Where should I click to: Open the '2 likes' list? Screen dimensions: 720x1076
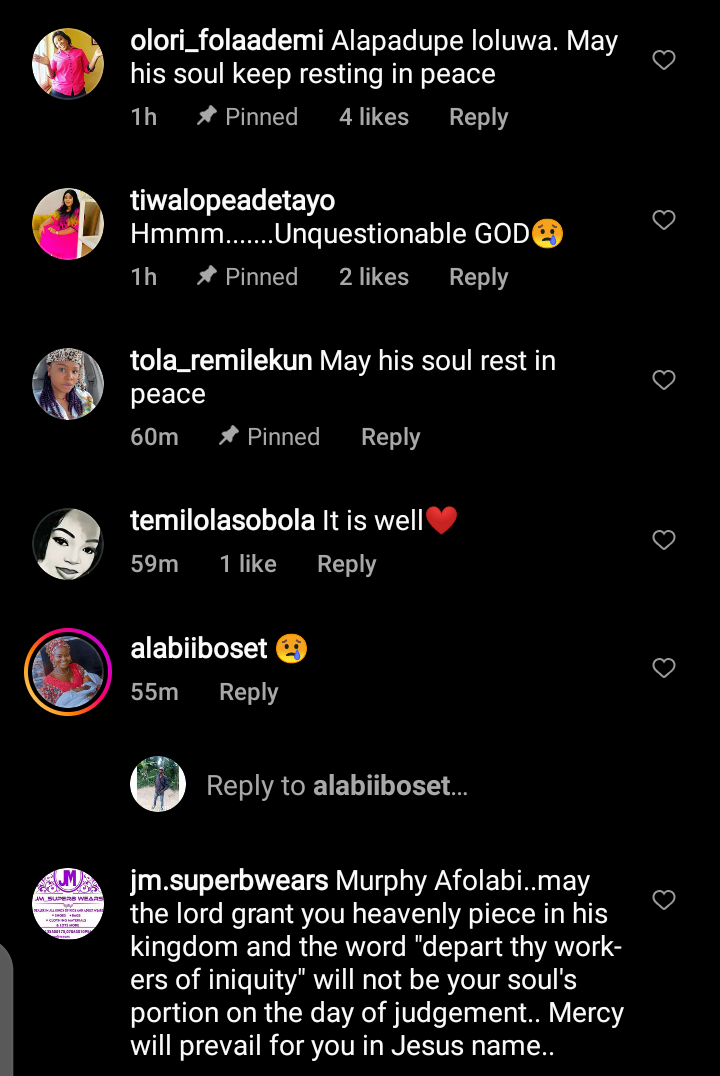click(373, 277)
